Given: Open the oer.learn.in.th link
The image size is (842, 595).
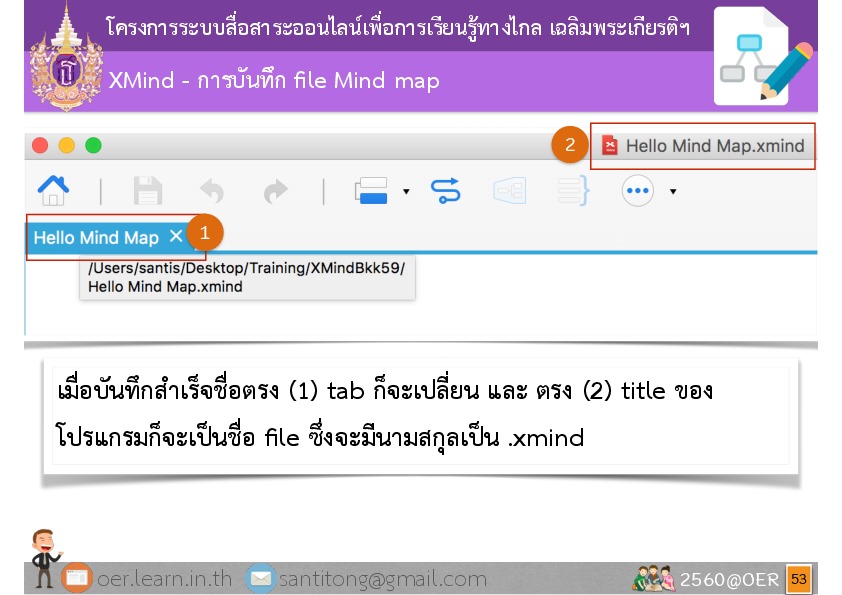Looking at the screenshot, I should tap(164, 579).
